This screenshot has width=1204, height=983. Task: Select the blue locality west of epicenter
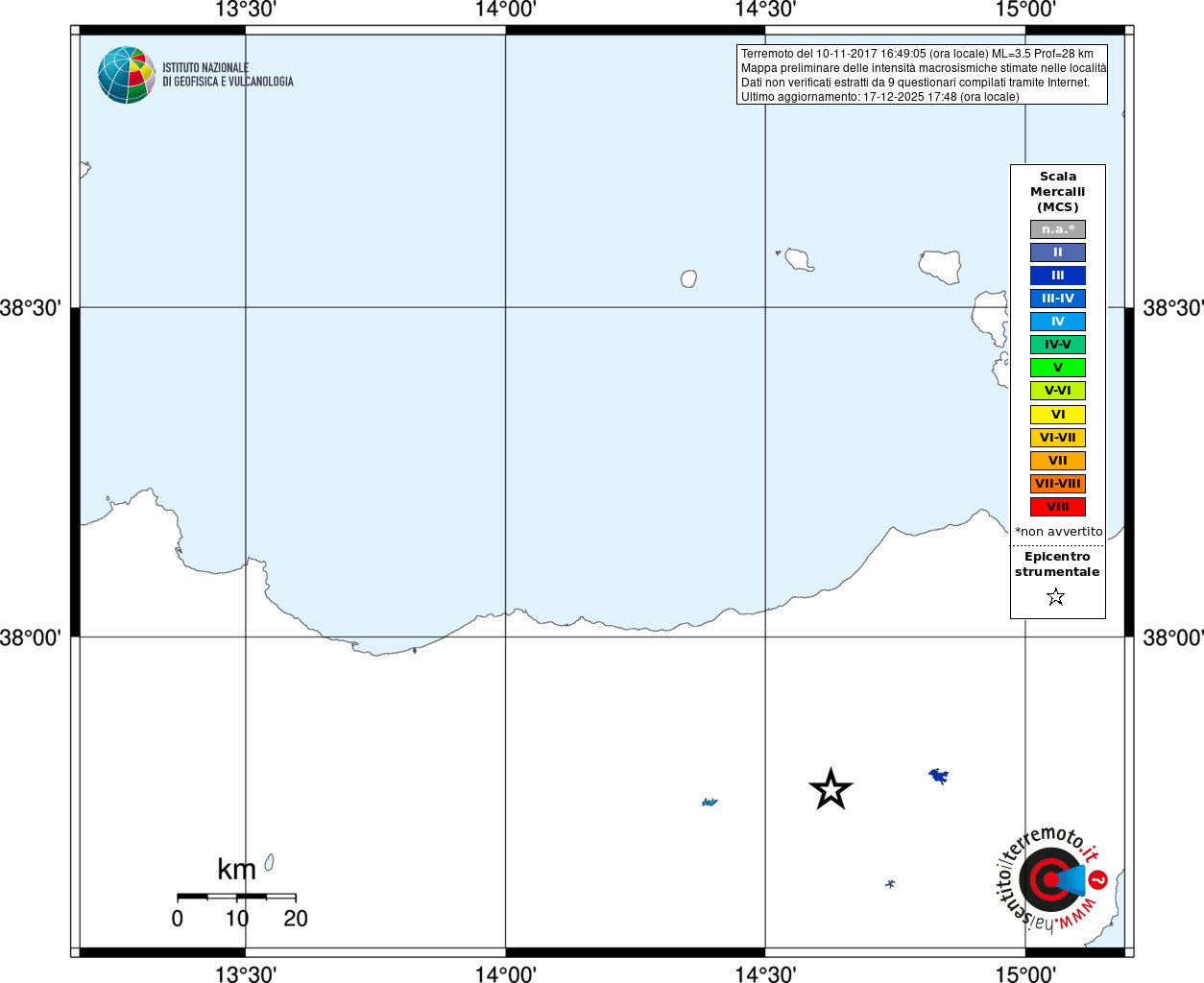(710, 802)
